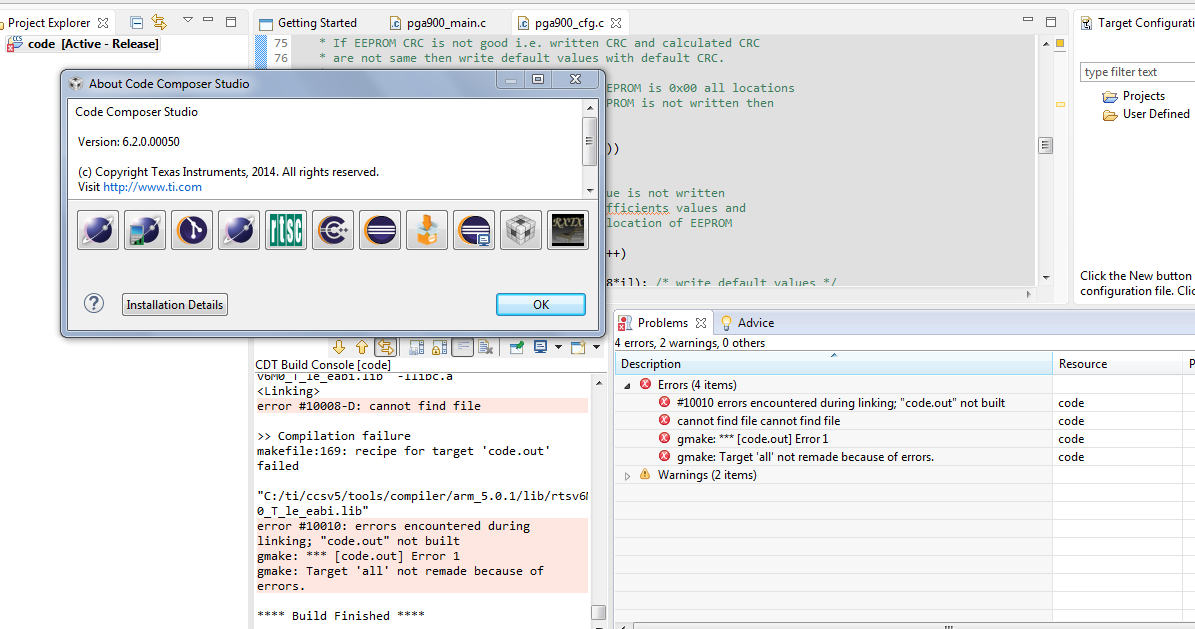1195x629 pixels.
Task: Click the CDT icon with mobile device
Action: pyautogui.click(x=145, y=230)
